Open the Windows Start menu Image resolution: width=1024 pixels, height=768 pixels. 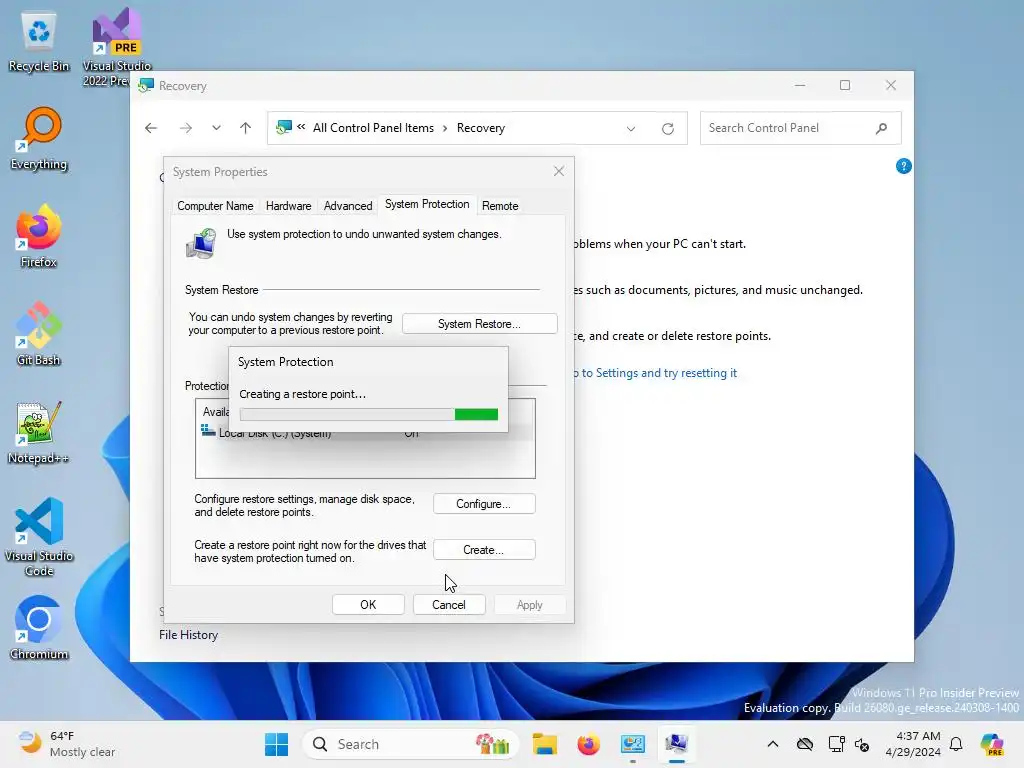[276, 744]
